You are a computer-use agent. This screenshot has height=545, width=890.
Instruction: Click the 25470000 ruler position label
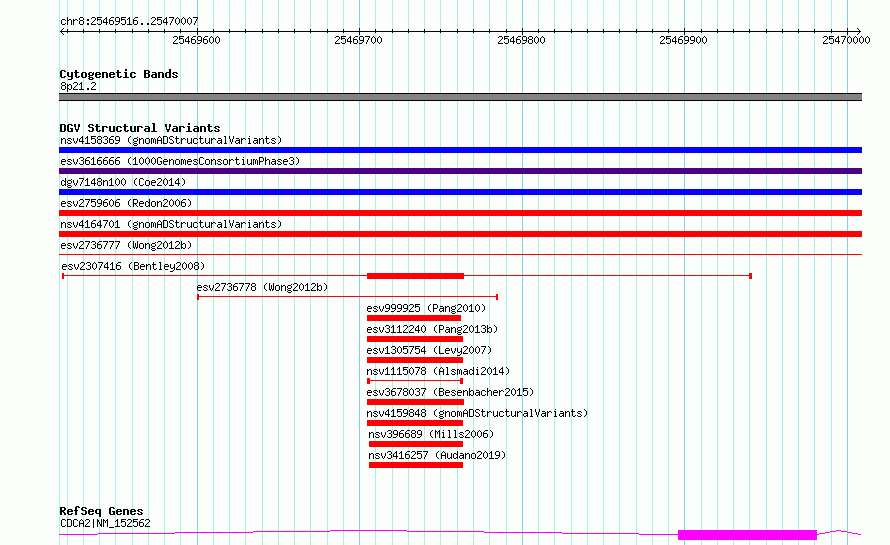tap(846, 40)
